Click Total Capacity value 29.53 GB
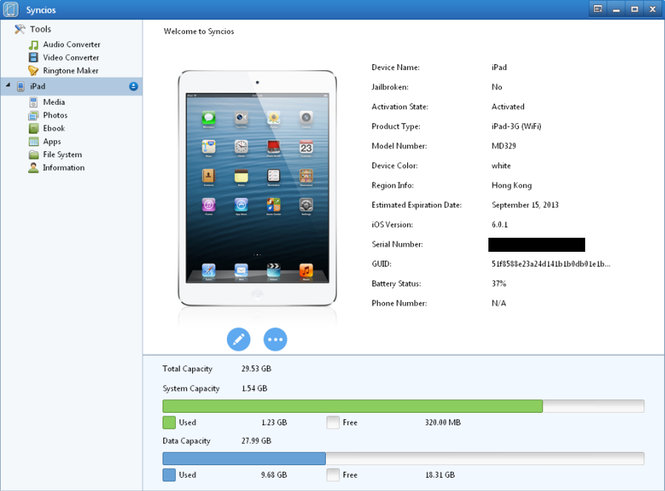665x491 pixels. pos(256,369)
